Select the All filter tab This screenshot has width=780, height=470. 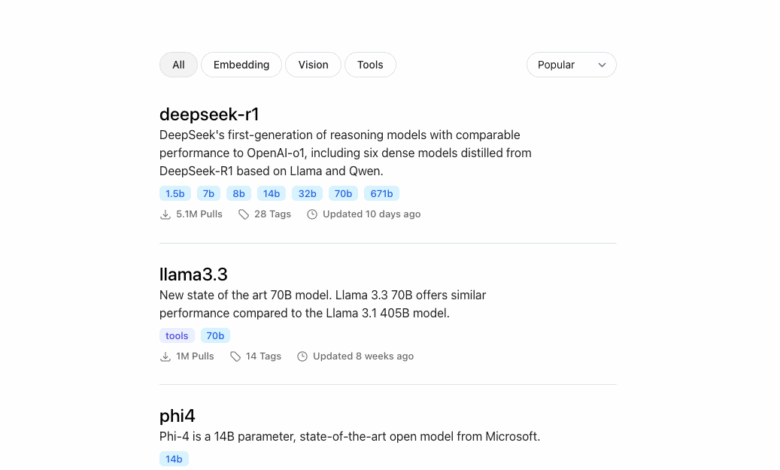(178, 65)
